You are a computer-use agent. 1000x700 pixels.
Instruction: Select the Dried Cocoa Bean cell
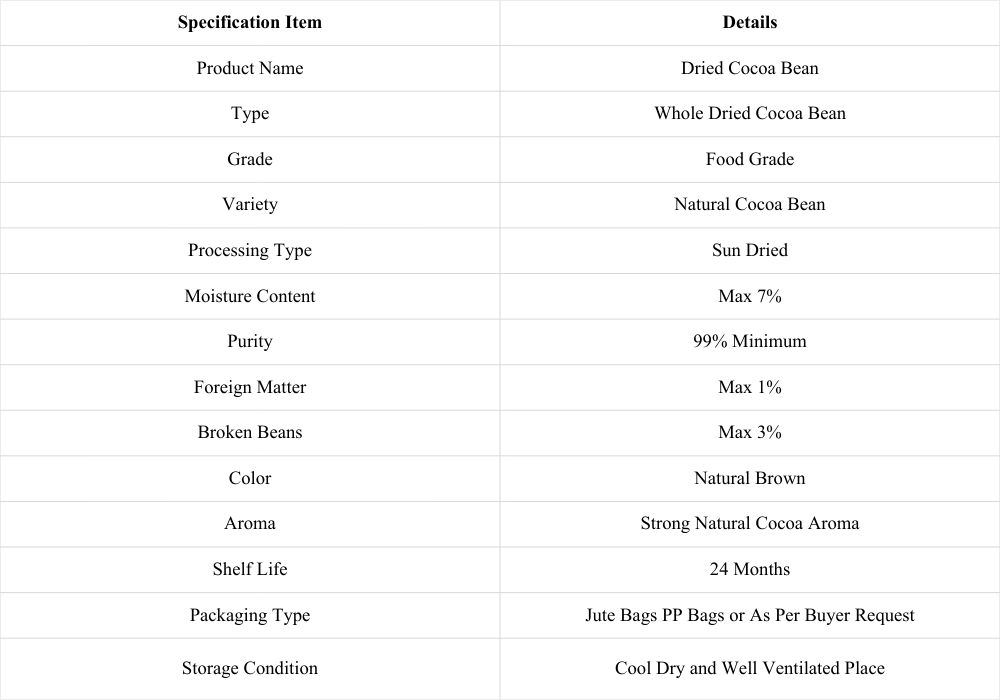tap(749, 68)
